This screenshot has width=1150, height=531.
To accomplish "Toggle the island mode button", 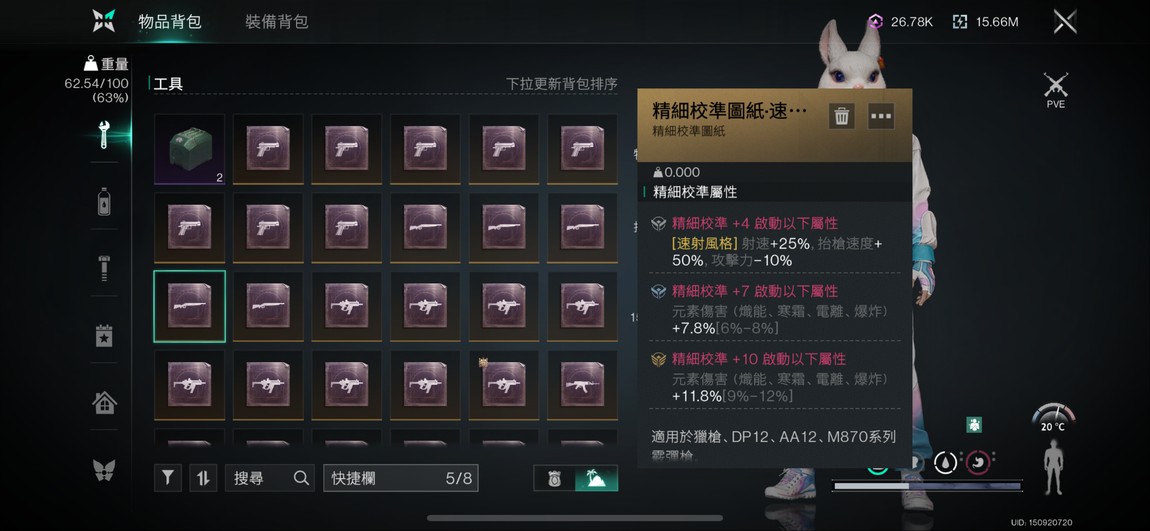I will click(x=597, y=478).
